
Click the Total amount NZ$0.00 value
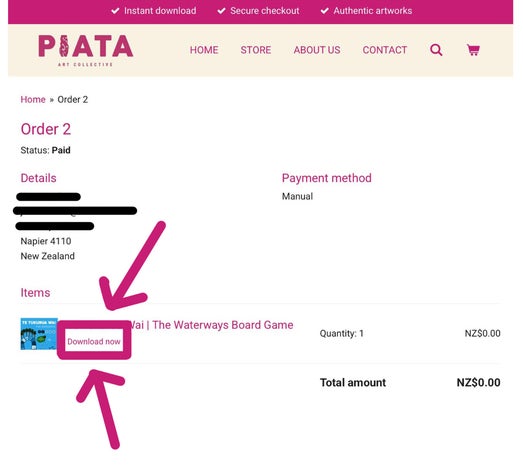pos(478,382)
